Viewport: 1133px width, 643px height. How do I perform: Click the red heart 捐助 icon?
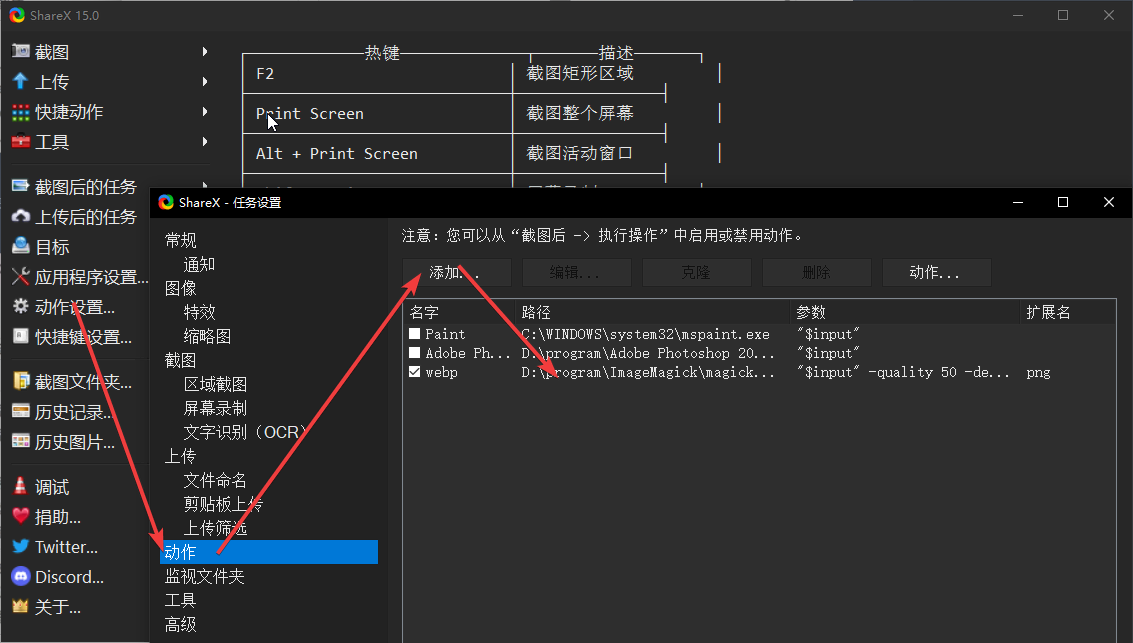click(20, 517)
